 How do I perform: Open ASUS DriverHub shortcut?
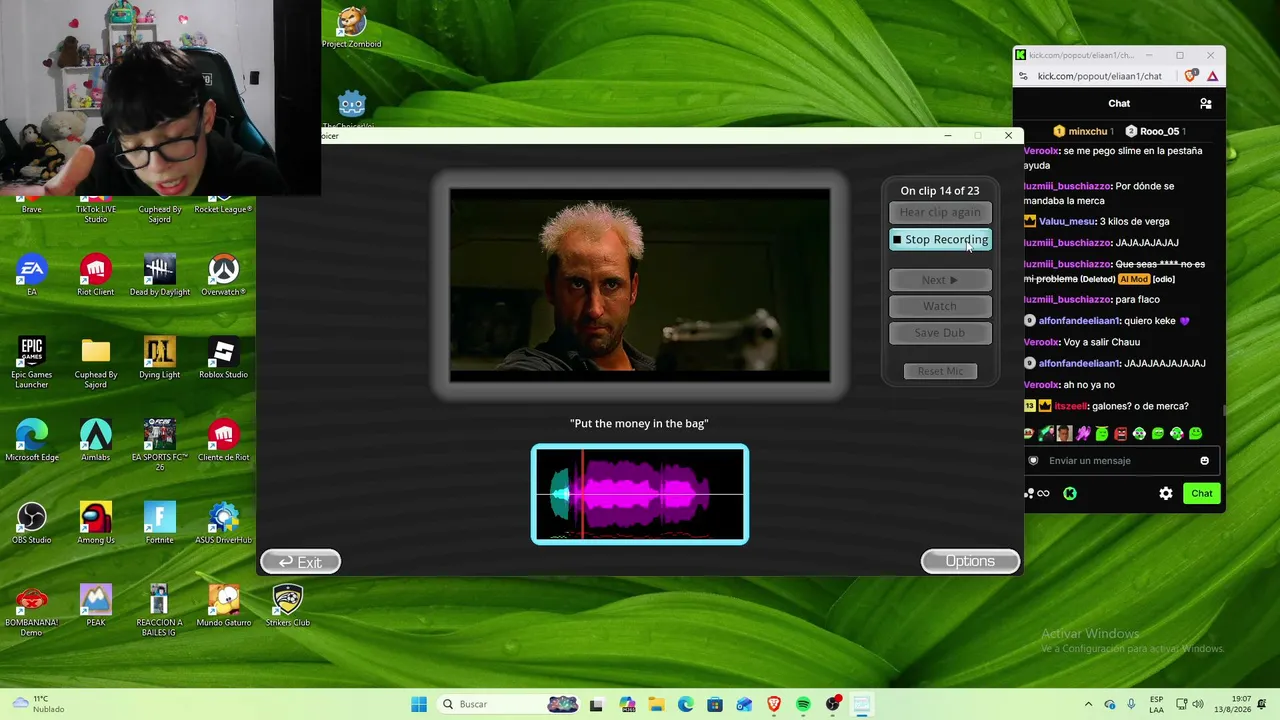(223, 523)
